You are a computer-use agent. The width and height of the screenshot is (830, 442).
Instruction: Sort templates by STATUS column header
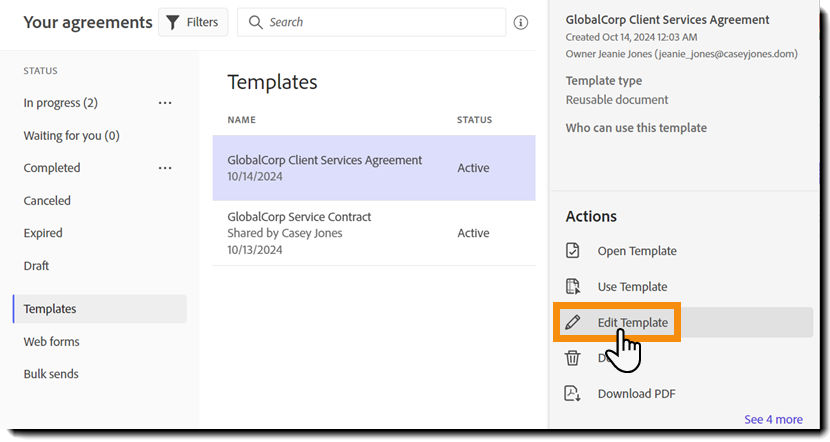(x=474, y=120)
